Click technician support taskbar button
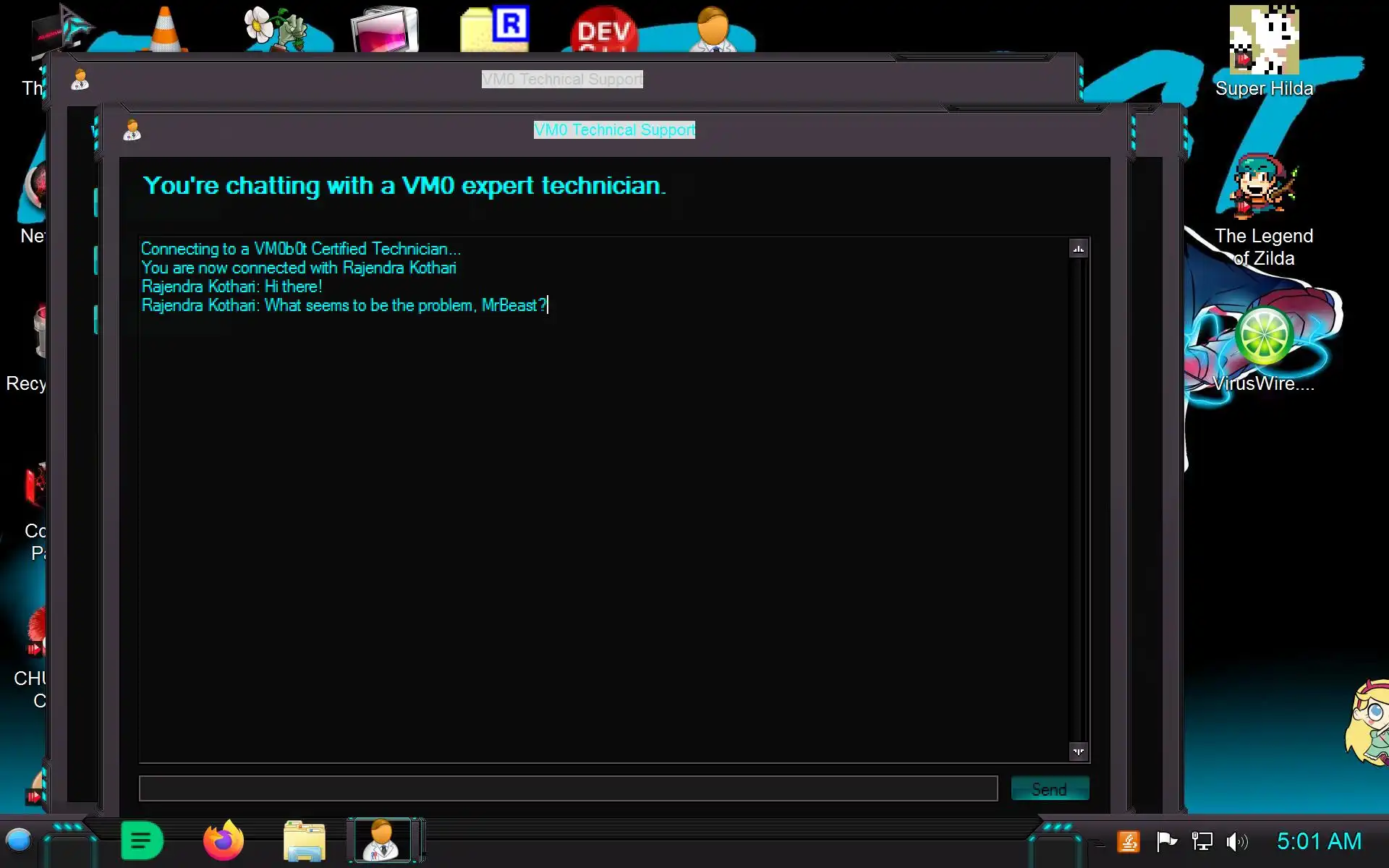This screenshot has width=1389, height=868. point(382,841)
